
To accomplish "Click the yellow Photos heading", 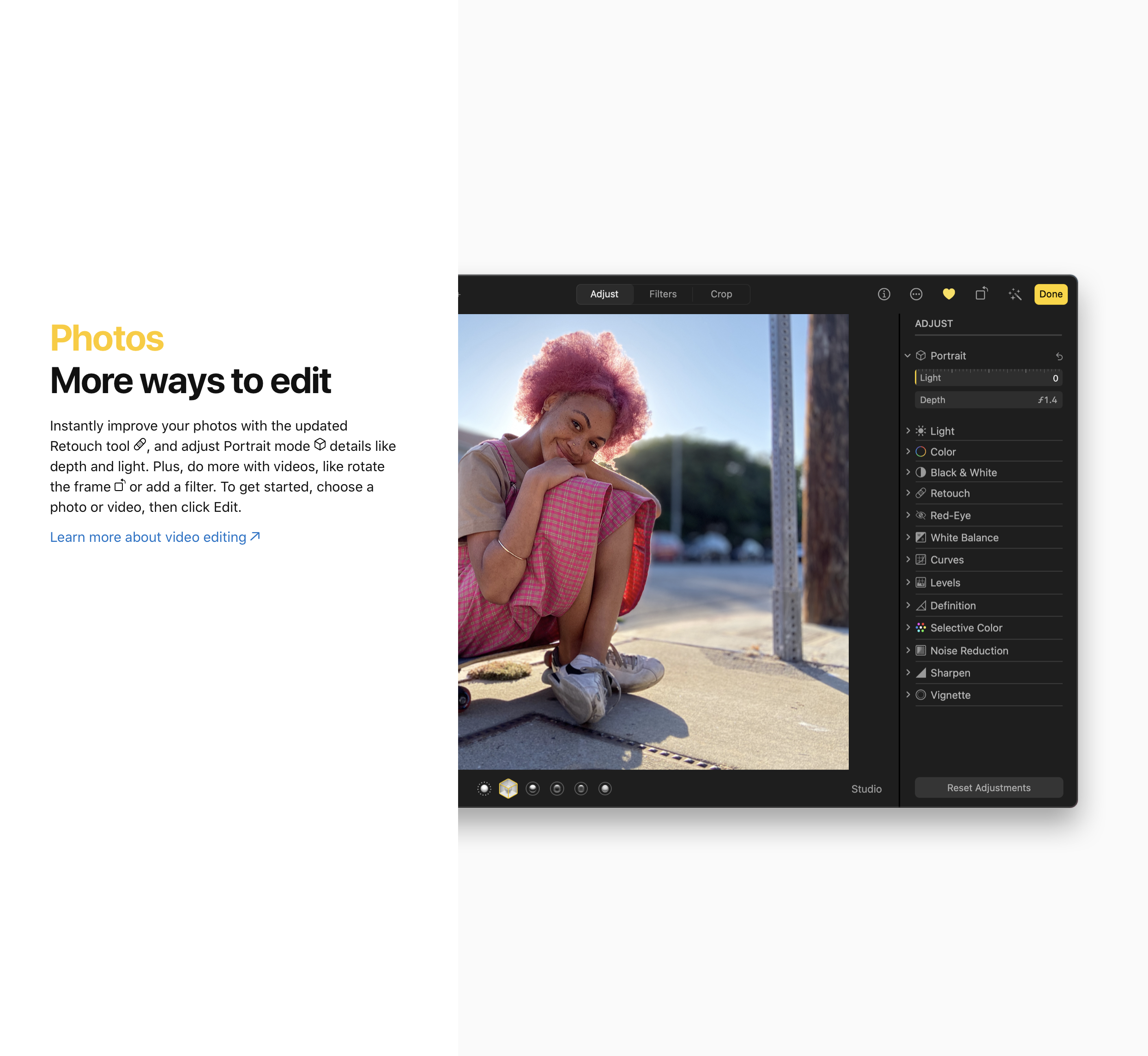I will [107, 338].
